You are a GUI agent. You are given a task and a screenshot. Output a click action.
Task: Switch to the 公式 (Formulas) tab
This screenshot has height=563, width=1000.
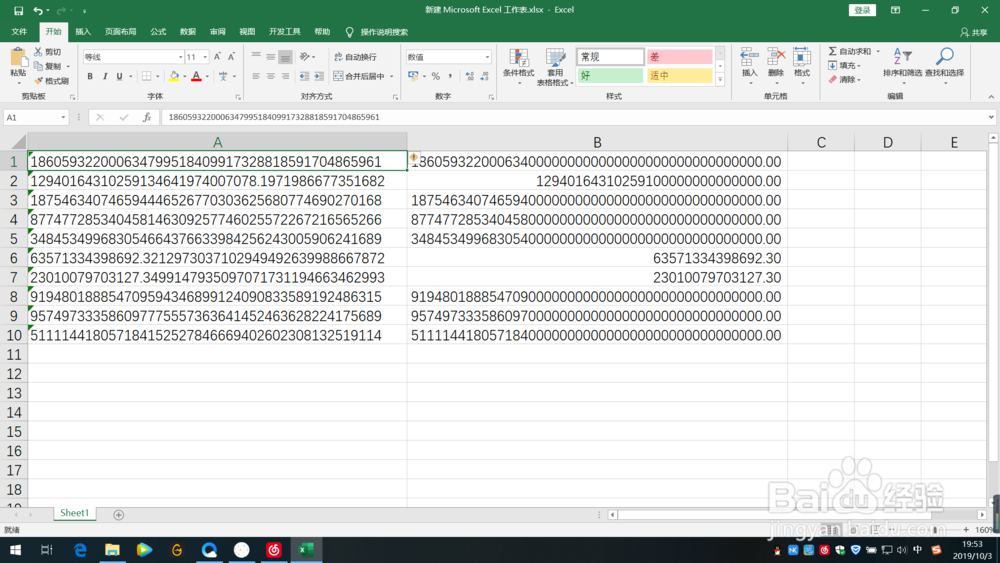[x=158, y=32]
